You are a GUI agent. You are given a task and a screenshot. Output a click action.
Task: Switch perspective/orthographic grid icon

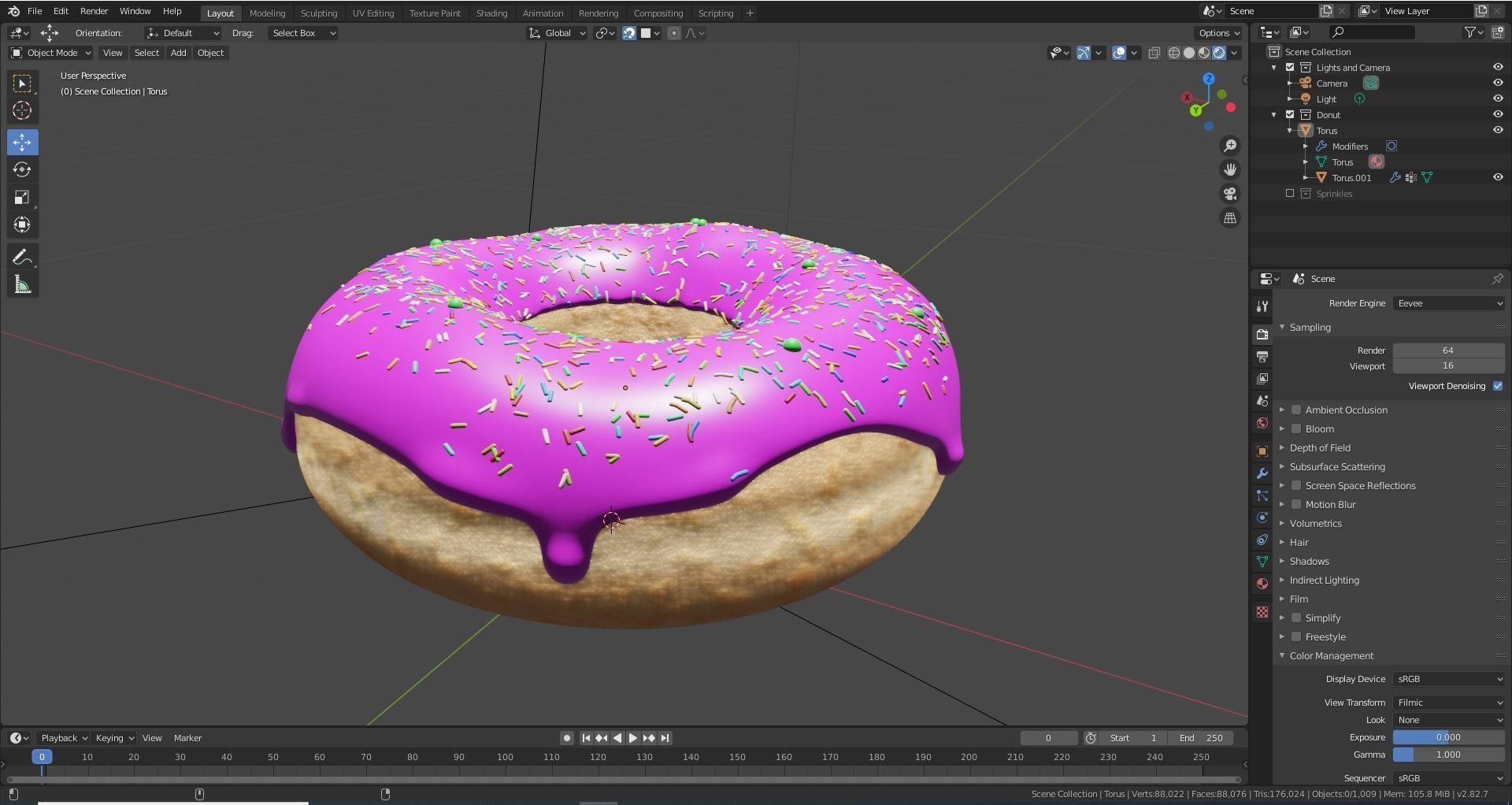click(x=1230, y=218)
